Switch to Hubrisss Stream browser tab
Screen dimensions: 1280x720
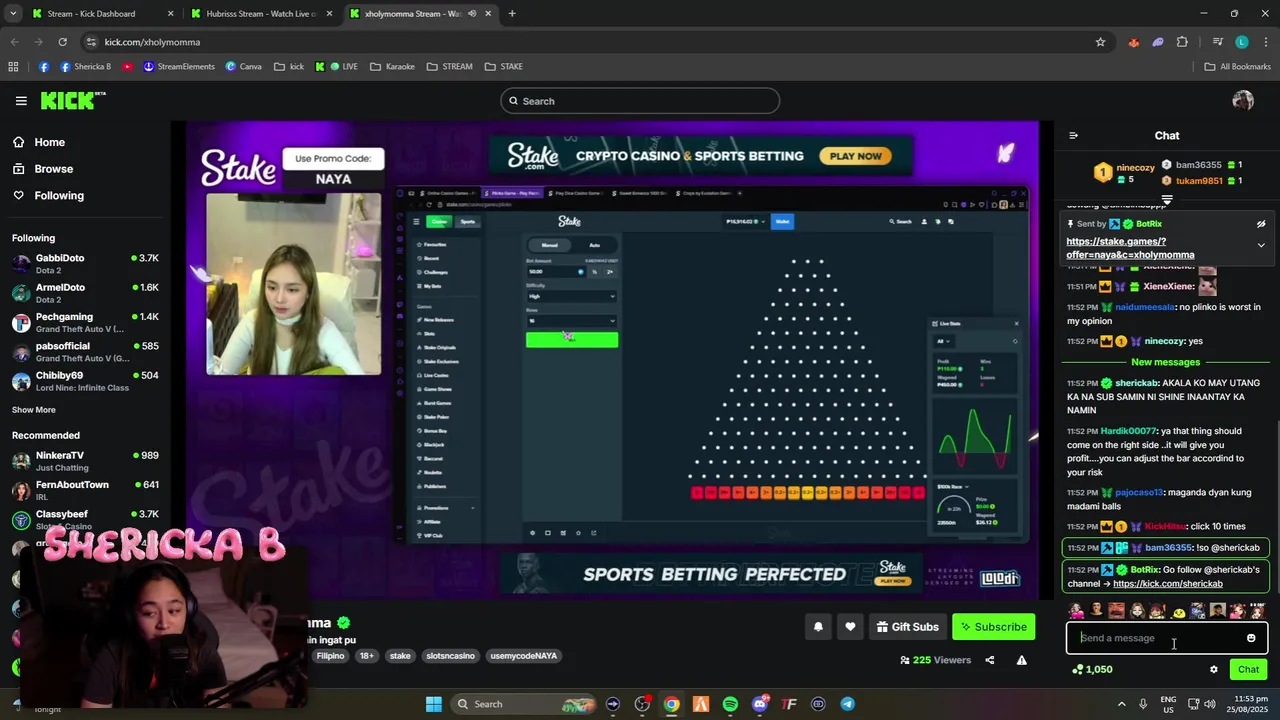[262, 14]
